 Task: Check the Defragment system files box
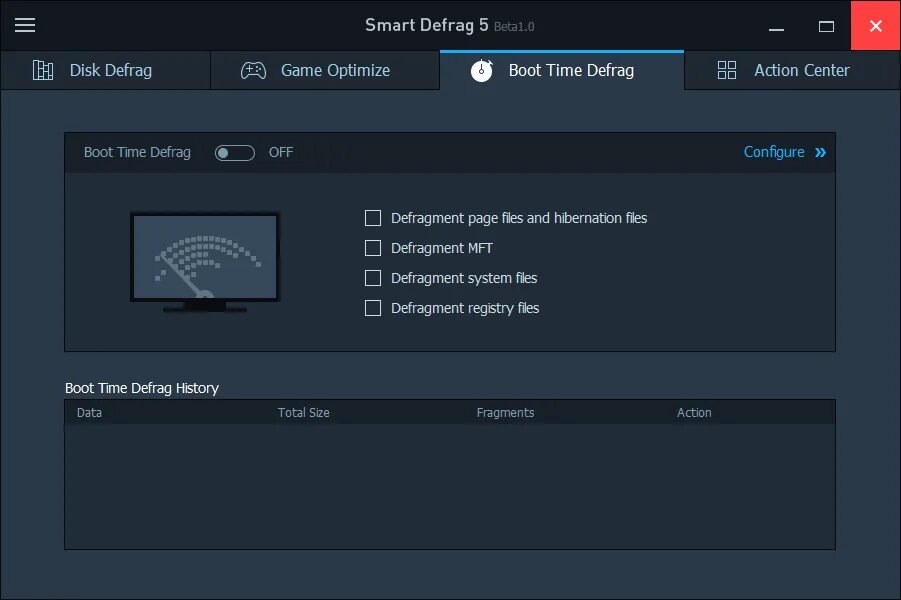click(x=373, y=278)
